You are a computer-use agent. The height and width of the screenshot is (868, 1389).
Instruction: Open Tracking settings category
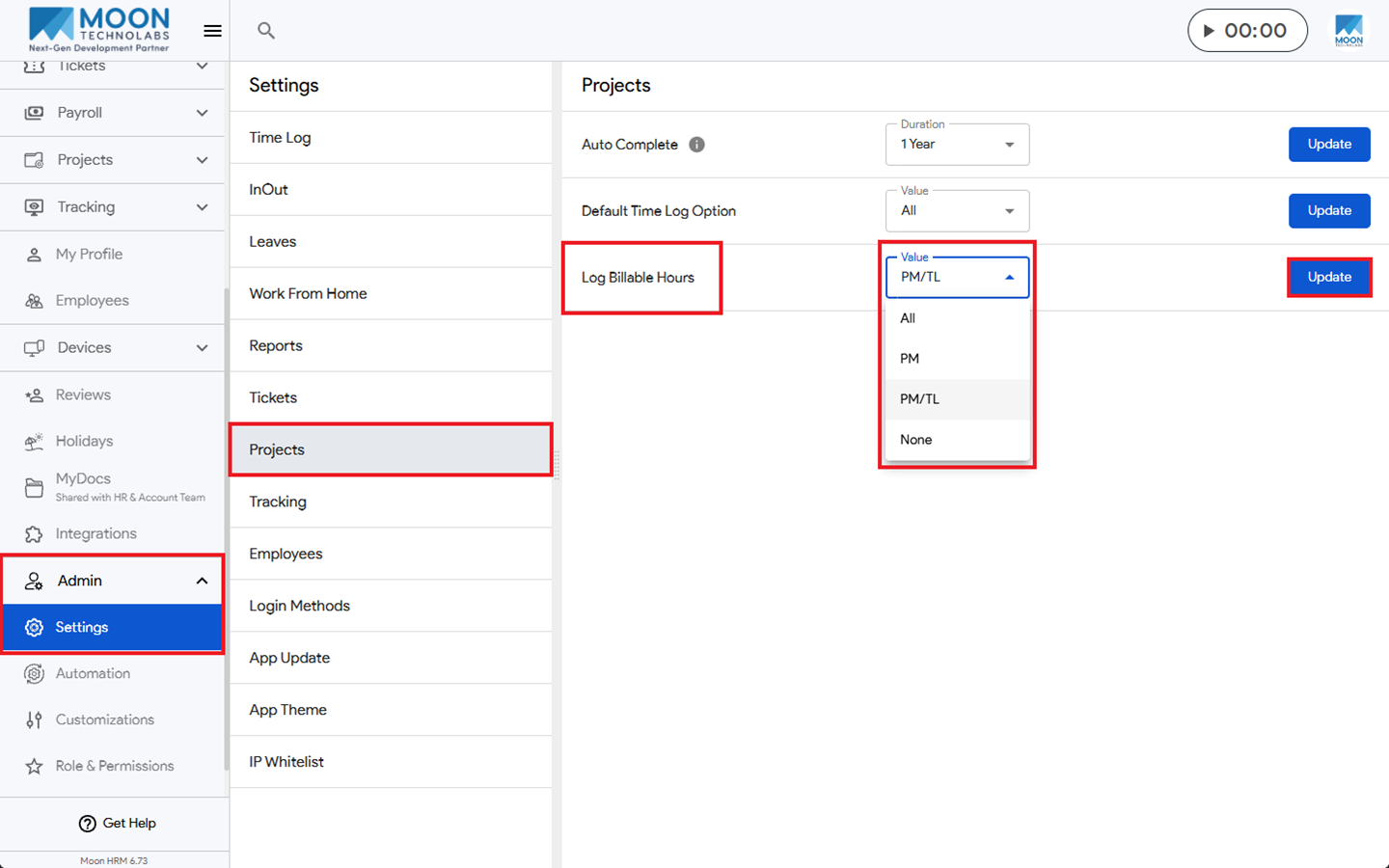391,502
